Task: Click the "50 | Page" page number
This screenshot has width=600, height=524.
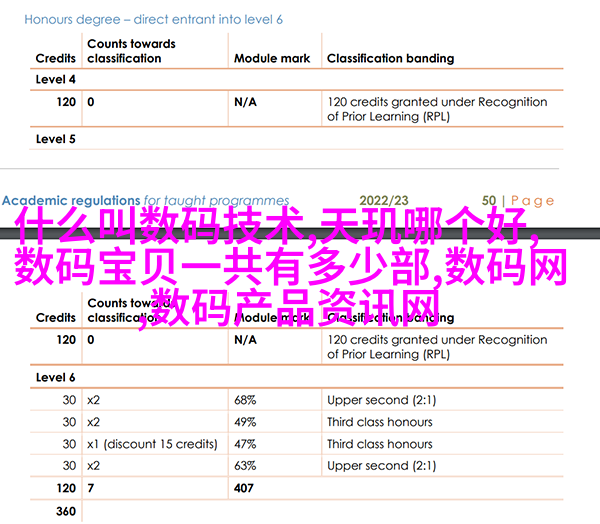Action: pos(518,201)
